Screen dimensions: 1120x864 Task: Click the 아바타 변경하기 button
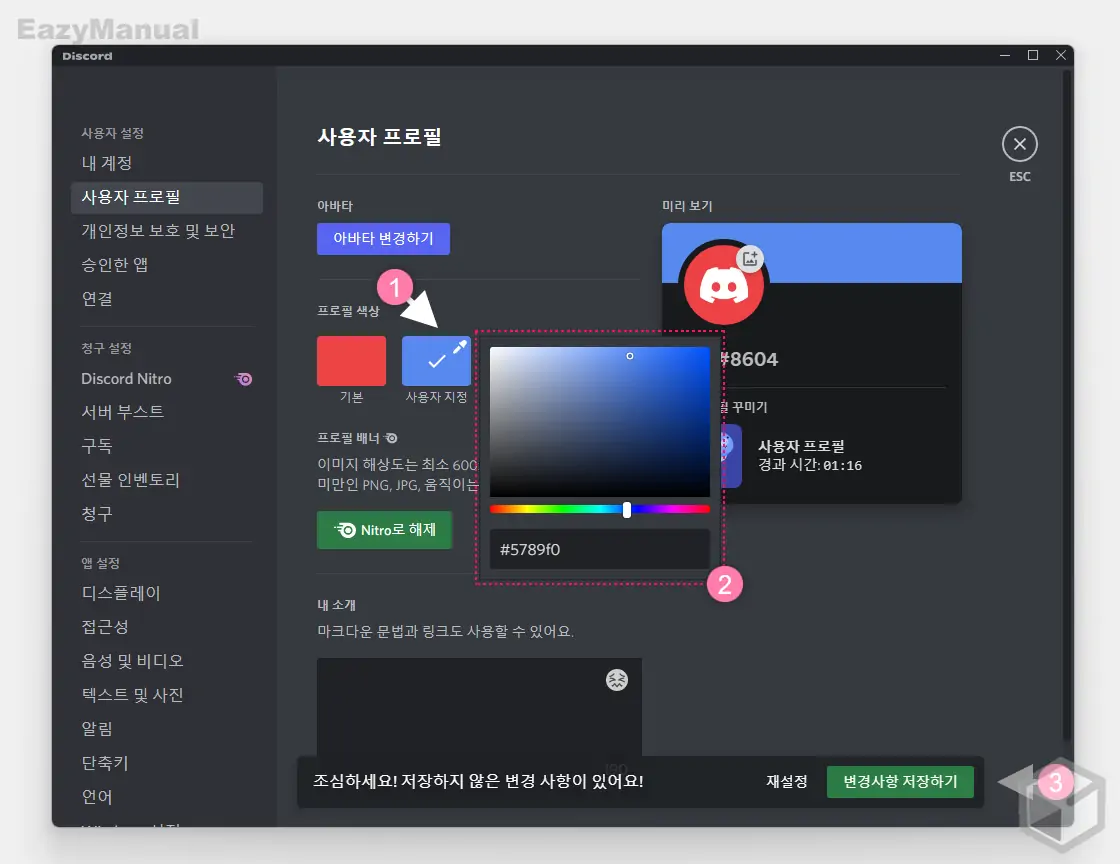[x=383, y=238]
